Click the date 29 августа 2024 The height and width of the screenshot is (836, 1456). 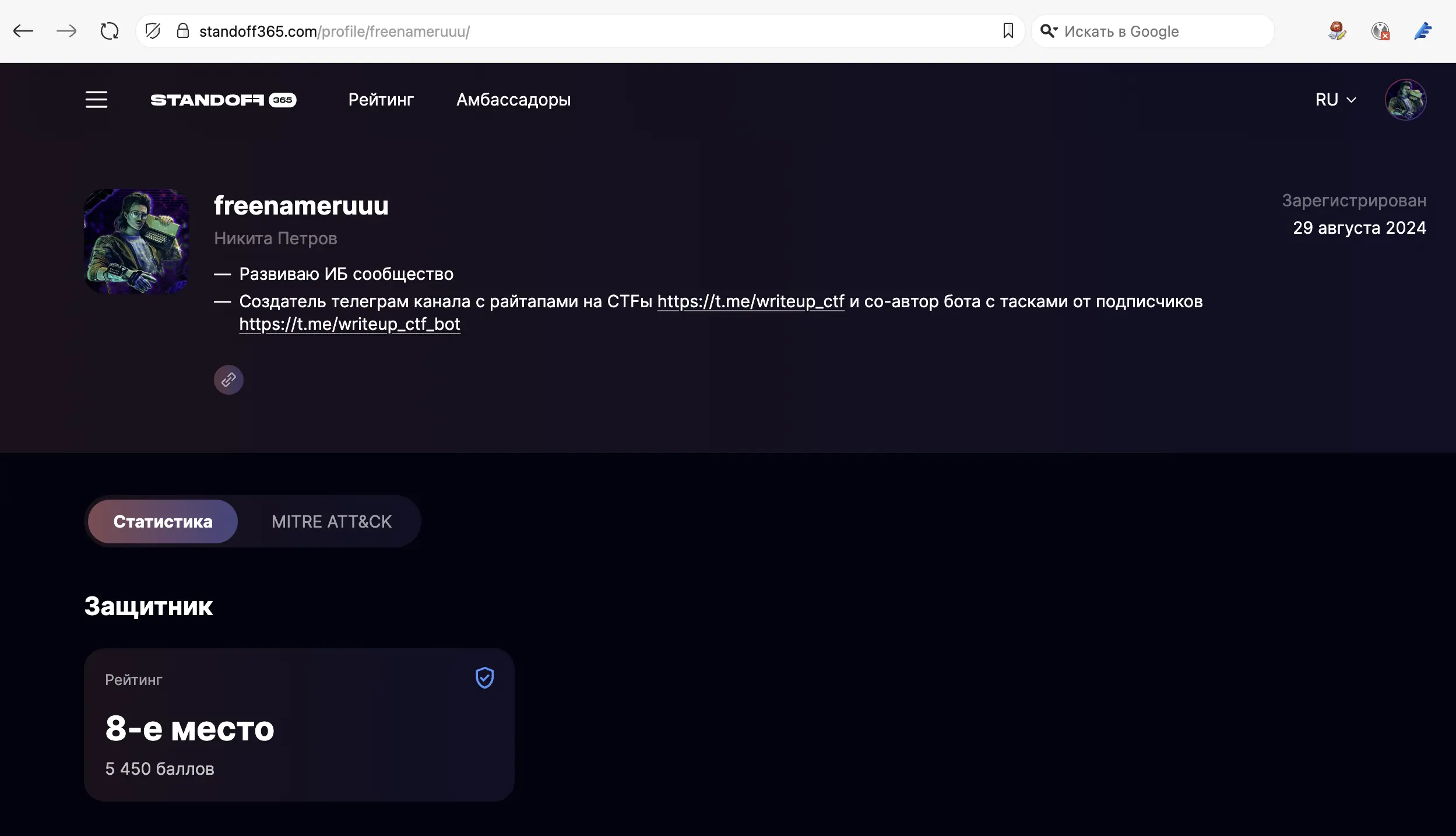[x=1359, y=228]
